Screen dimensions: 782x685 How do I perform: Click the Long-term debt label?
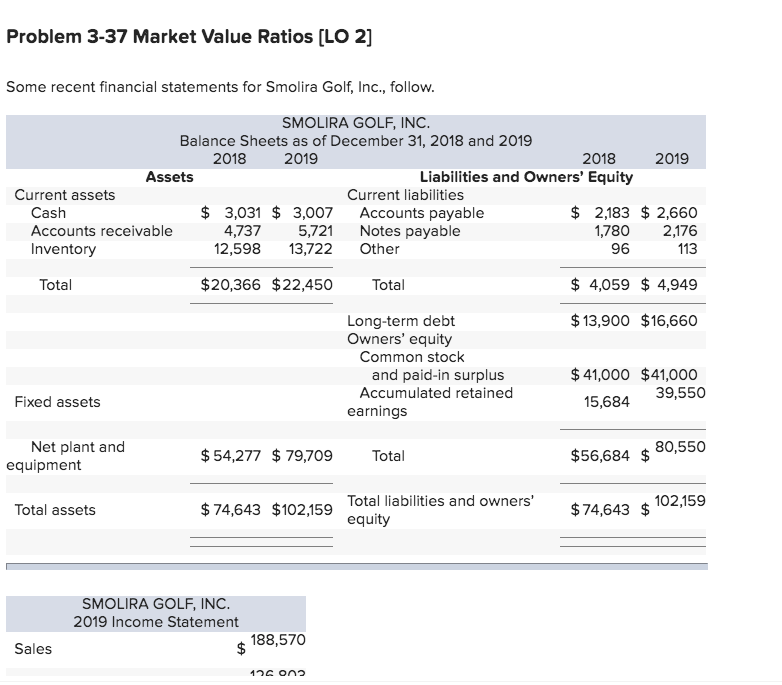[401, 321]
